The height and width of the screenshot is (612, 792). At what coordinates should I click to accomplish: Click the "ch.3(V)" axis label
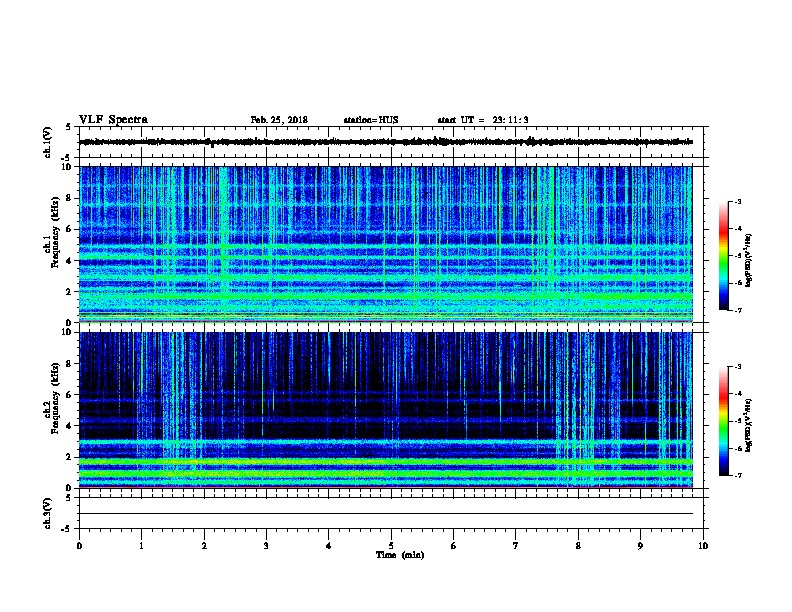(47, 513)
